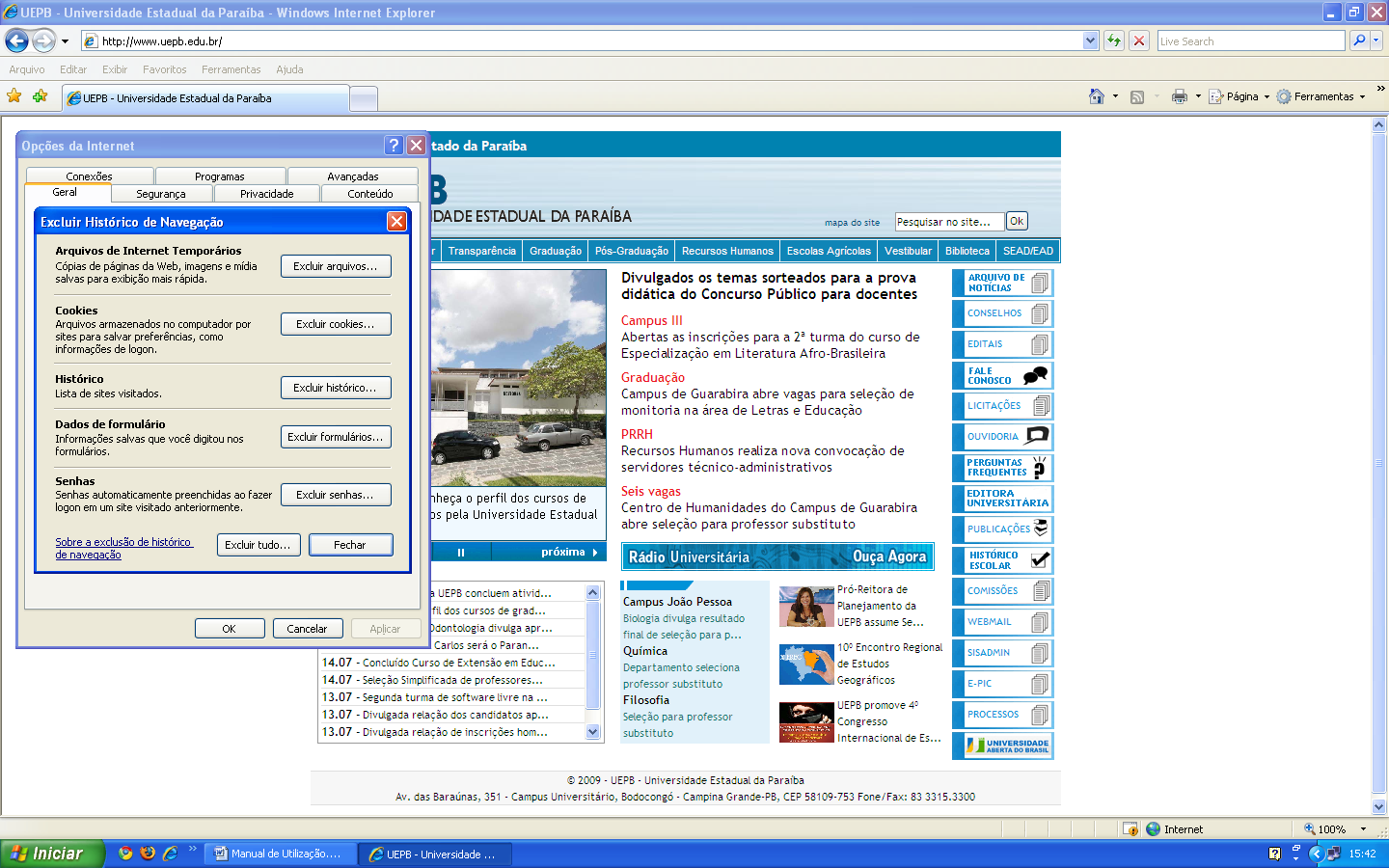
Task: Click the Excluir cookies button
Action: point(336,324)
